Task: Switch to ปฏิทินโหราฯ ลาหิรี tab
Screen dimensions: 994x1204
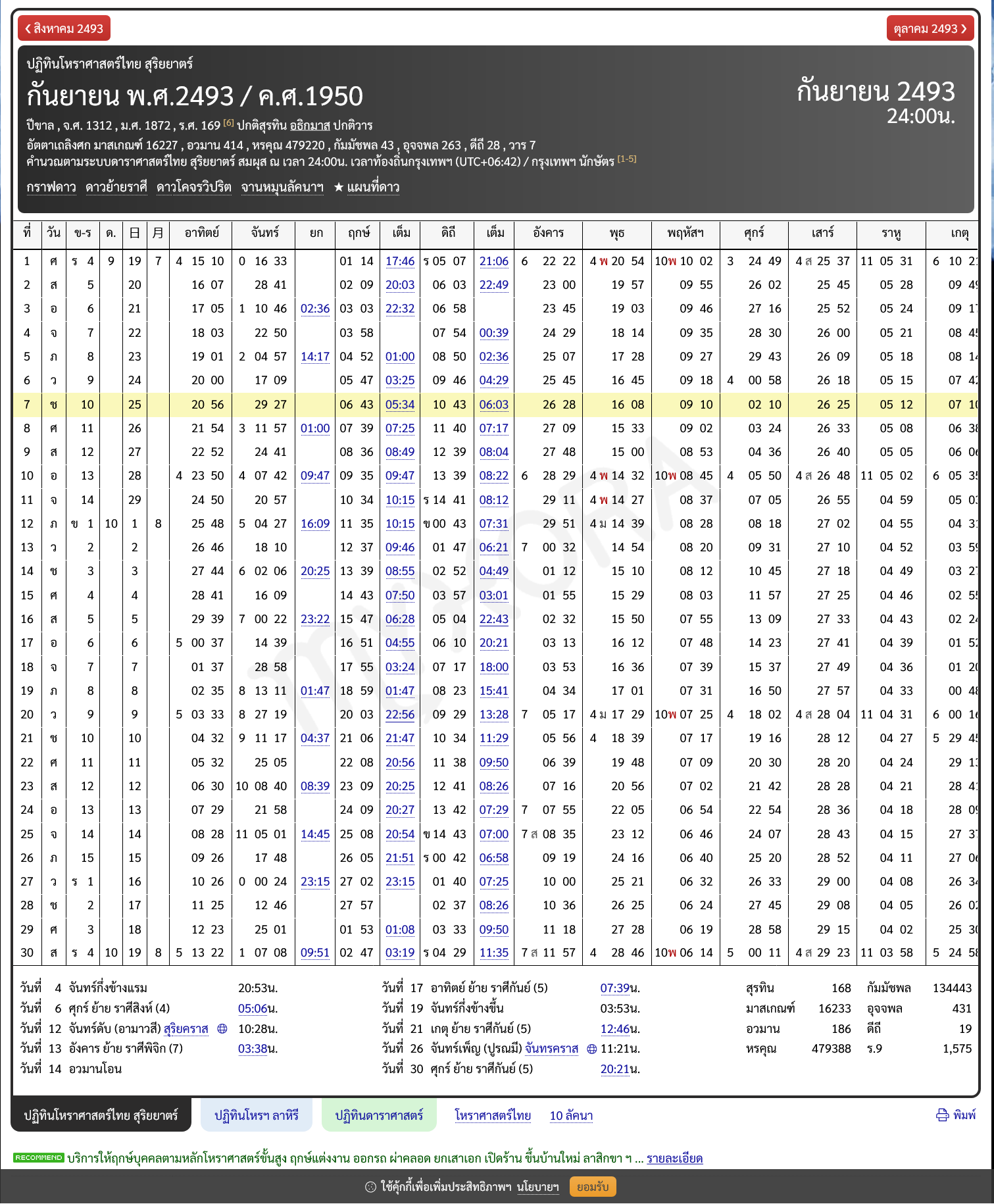Action: pos(257,1115)
